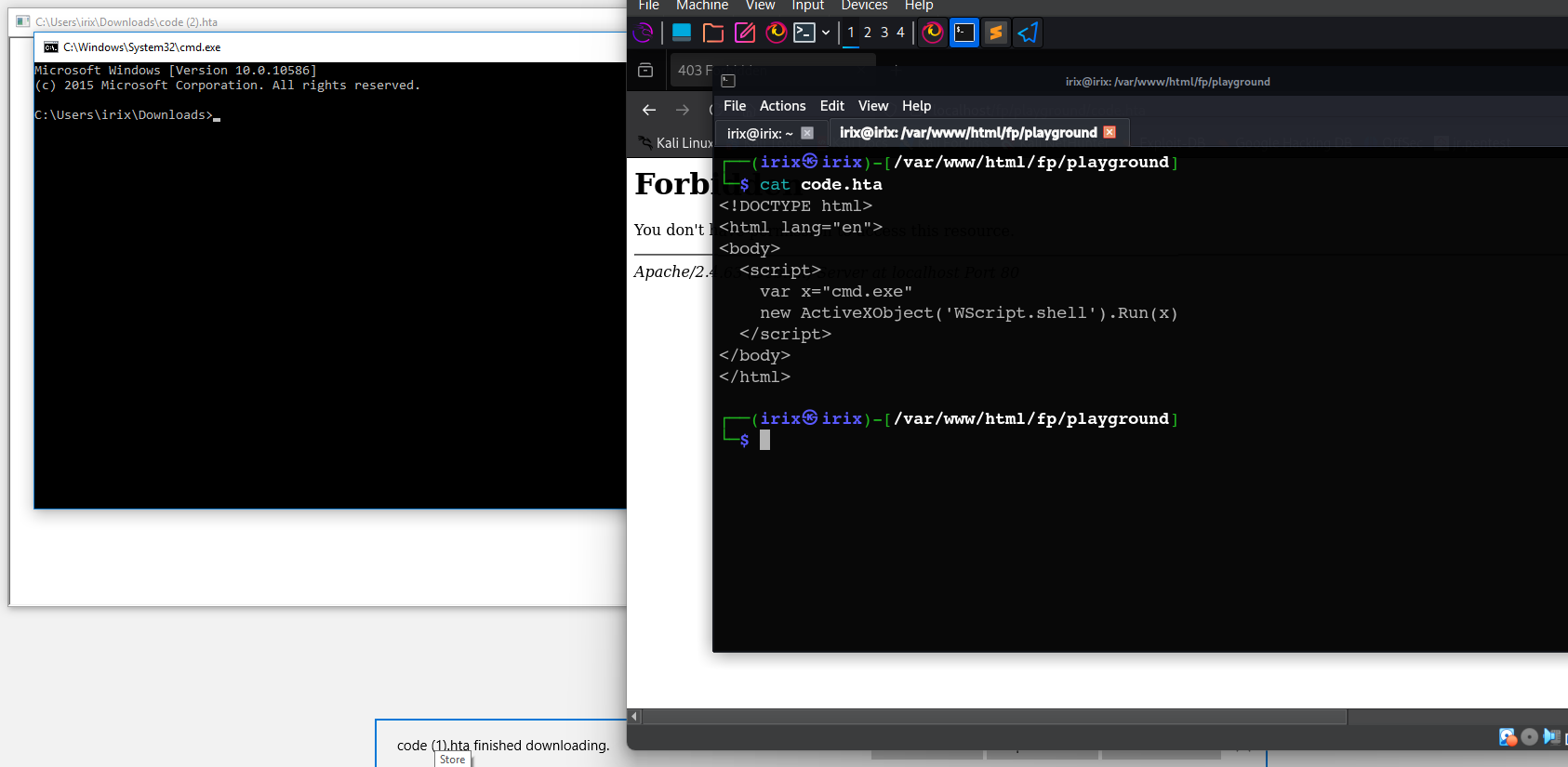The image size is (1568, 767).
Task: Click the code (2).hta window title icon
Action: (x=23, y=21)
